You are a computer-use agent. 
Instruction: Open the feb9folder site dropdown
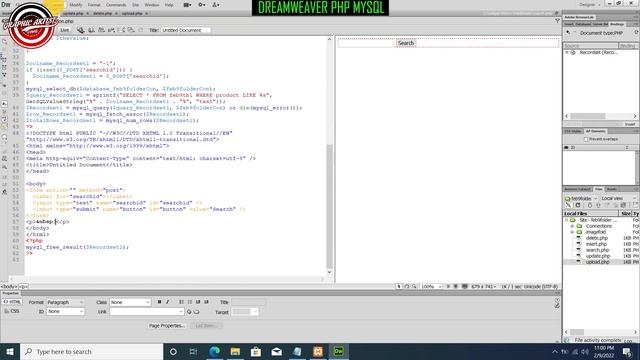(x=581, y=198)
